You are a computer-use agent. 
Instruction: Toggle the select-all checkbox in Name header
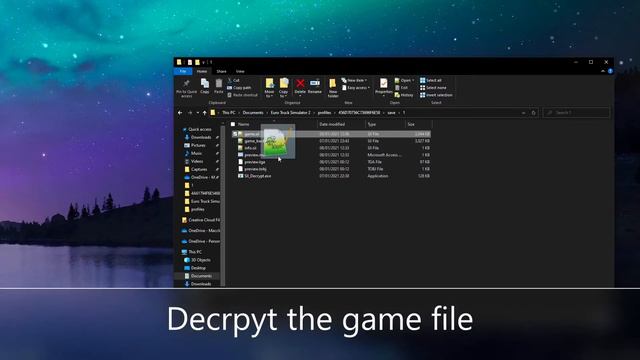point(233,124)
